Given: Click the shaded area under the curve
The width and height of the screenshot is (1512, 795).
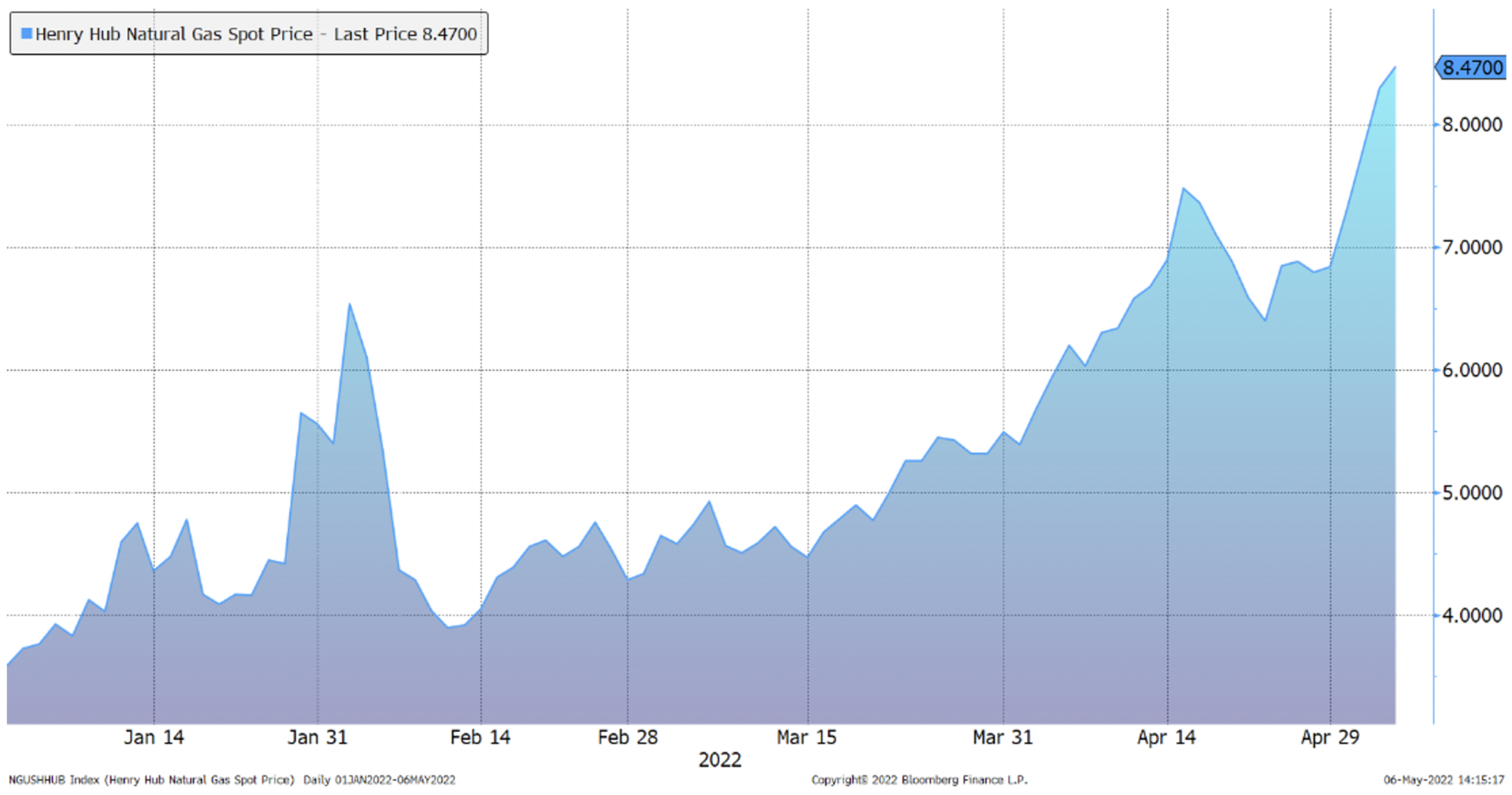Looking at the screenshot, I should (x=709, y=670).
